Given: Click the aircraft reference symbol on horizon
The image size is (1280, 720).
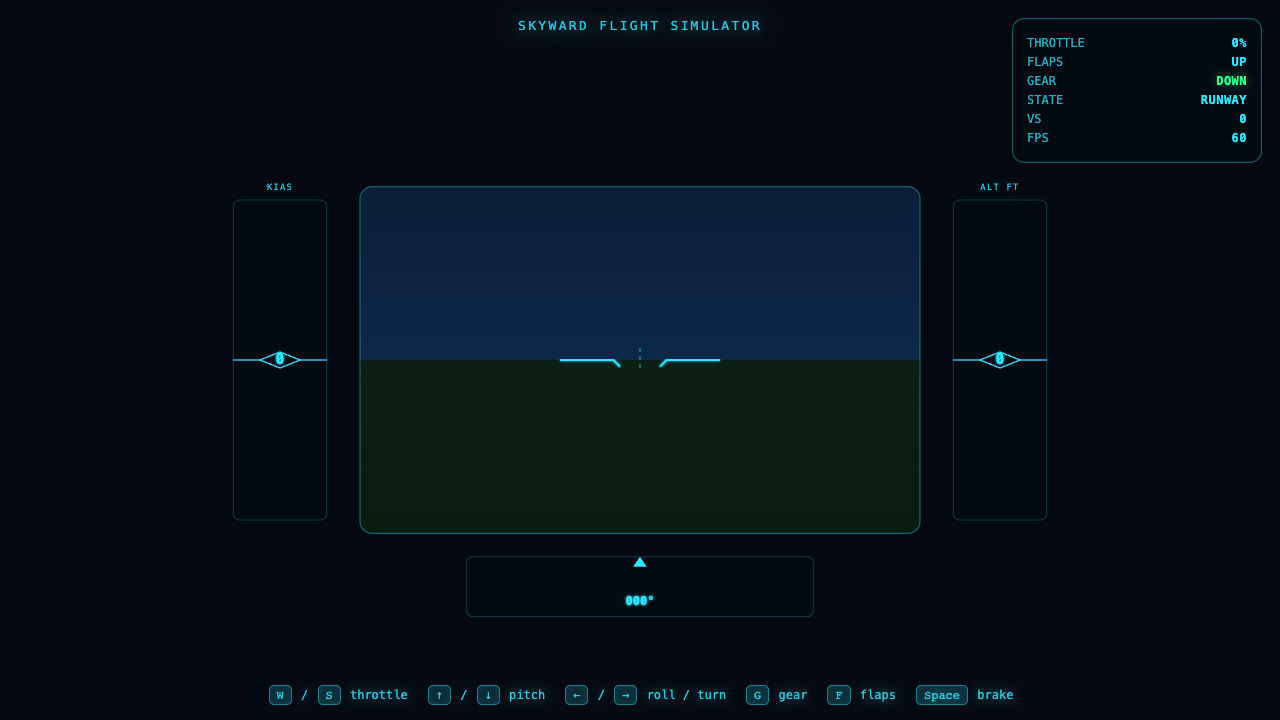Looking at the screenshot, I should (x=640, y=360).
